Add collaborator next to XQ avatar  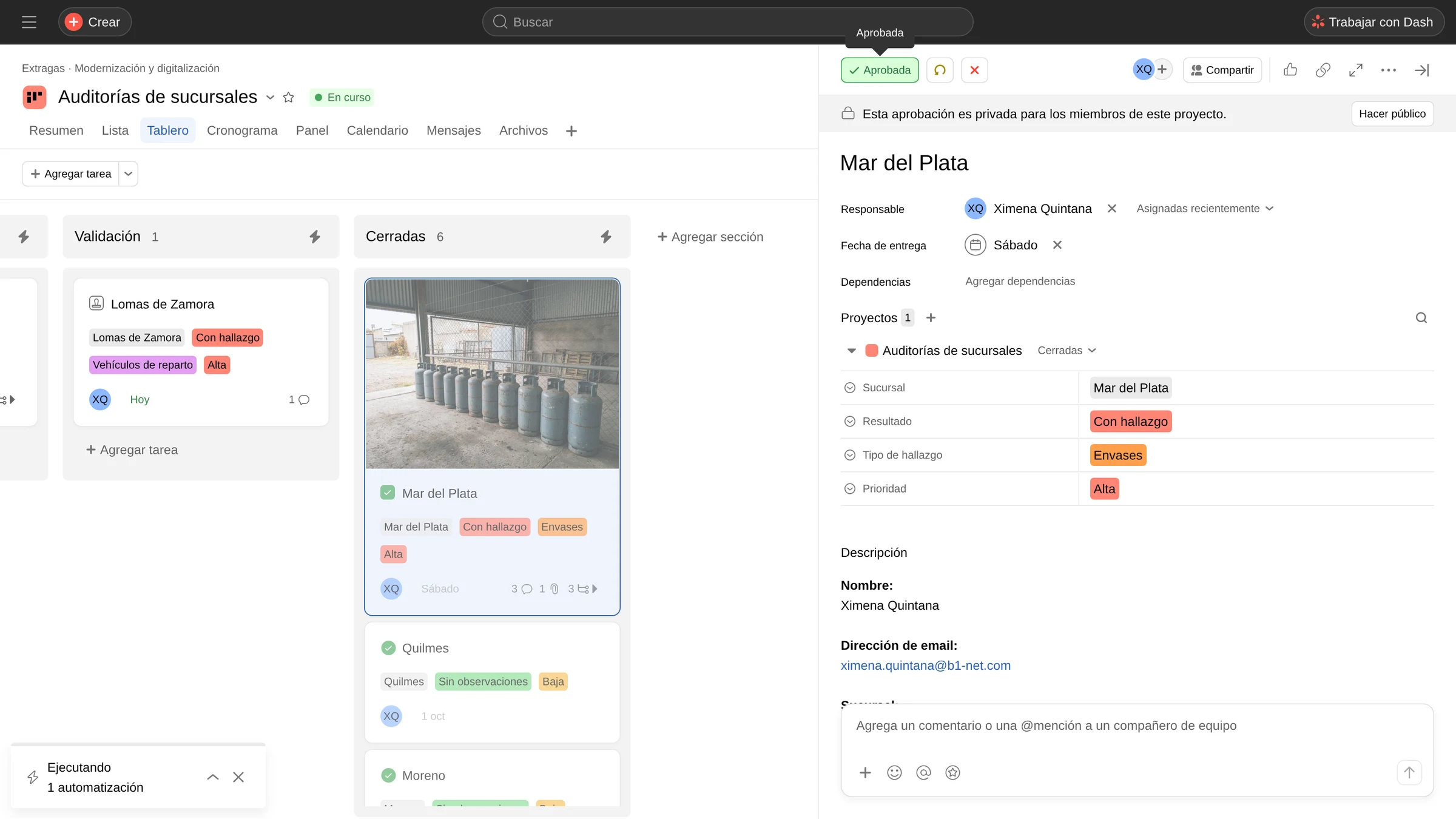(x=1162, y=69)
